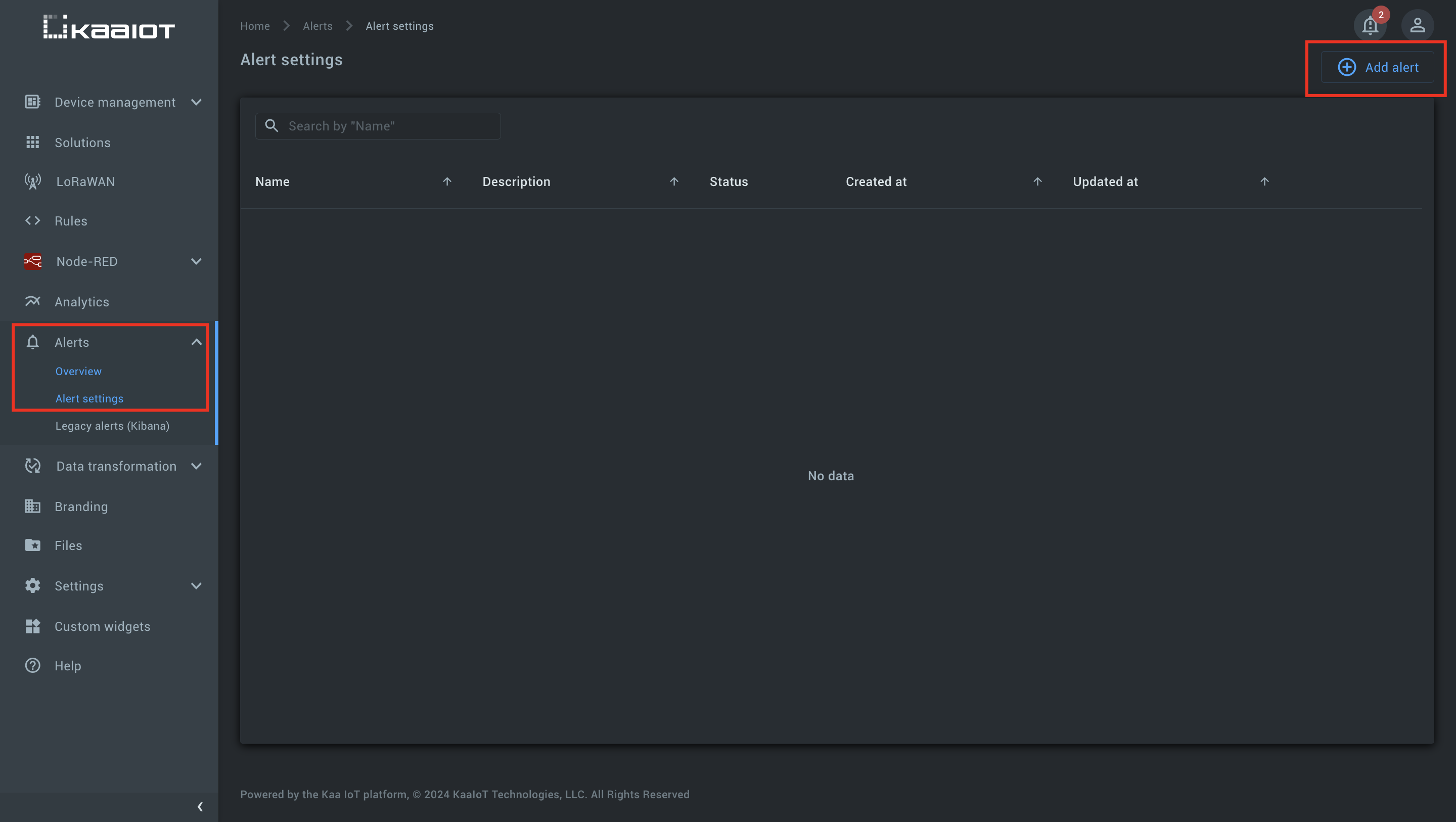Click the Solutions grid icon
The width and height of the screenshot is (1456, 822).
[x=33, y=143]
